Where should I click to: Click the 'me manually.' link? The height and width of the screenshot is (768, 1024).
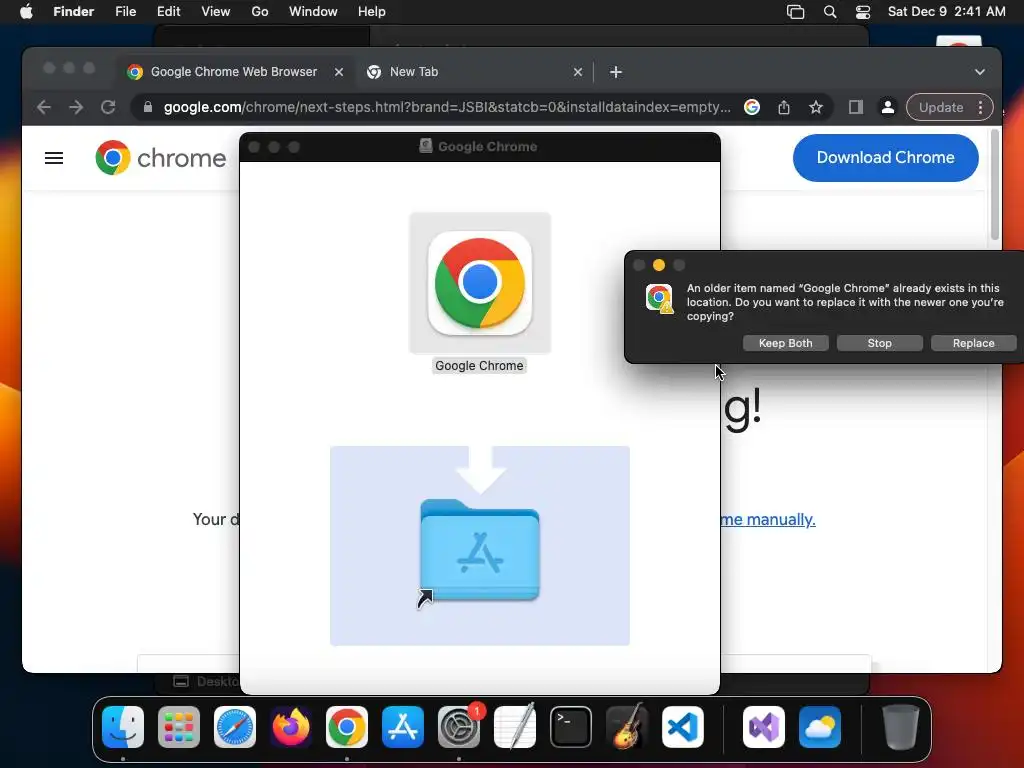[x=768, y=519]
